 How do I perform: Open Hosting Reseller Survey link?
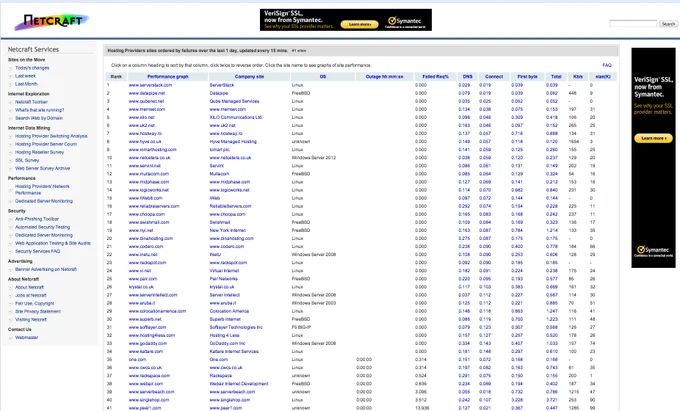tap(39, 152)
